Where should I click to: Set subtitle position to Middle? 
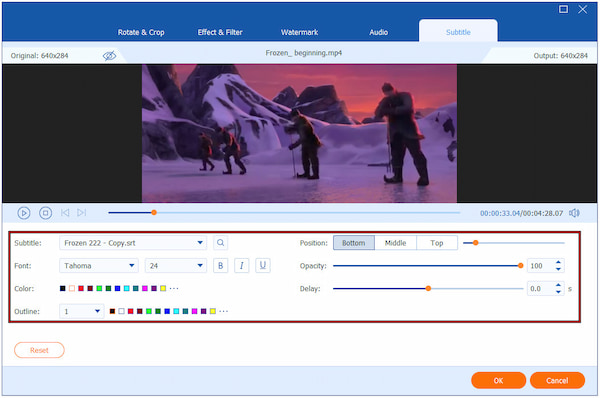coord(395,243)
